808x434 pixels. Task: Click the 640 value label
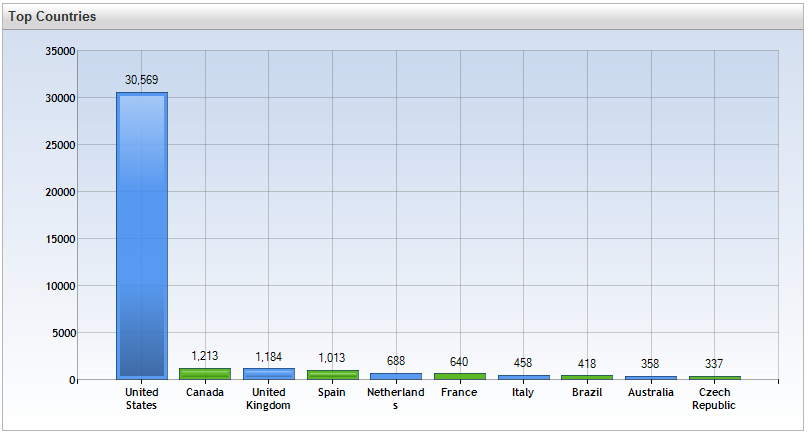[x=459, y=362]
